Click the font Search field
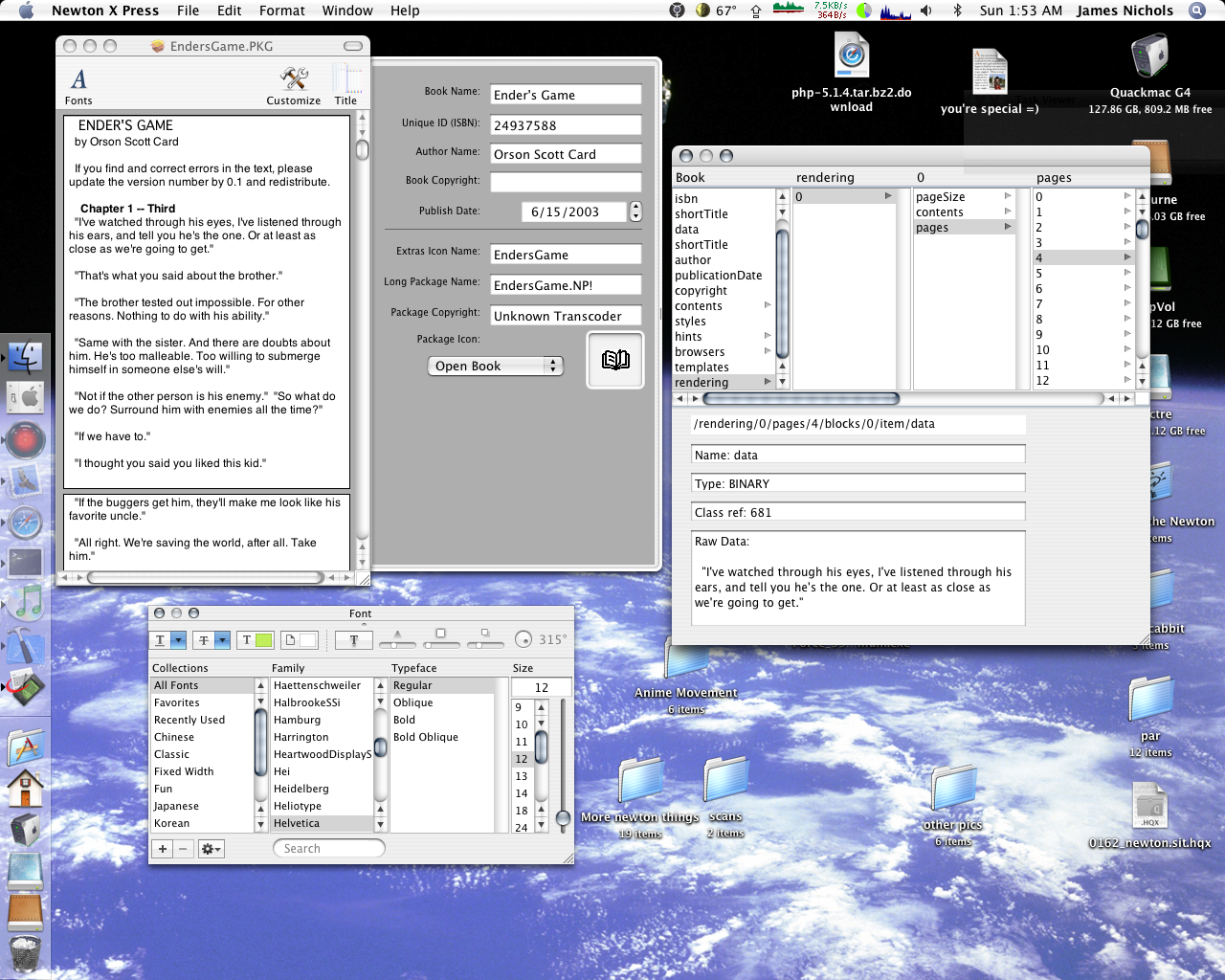1225x980 pixels. coord(329,849)
